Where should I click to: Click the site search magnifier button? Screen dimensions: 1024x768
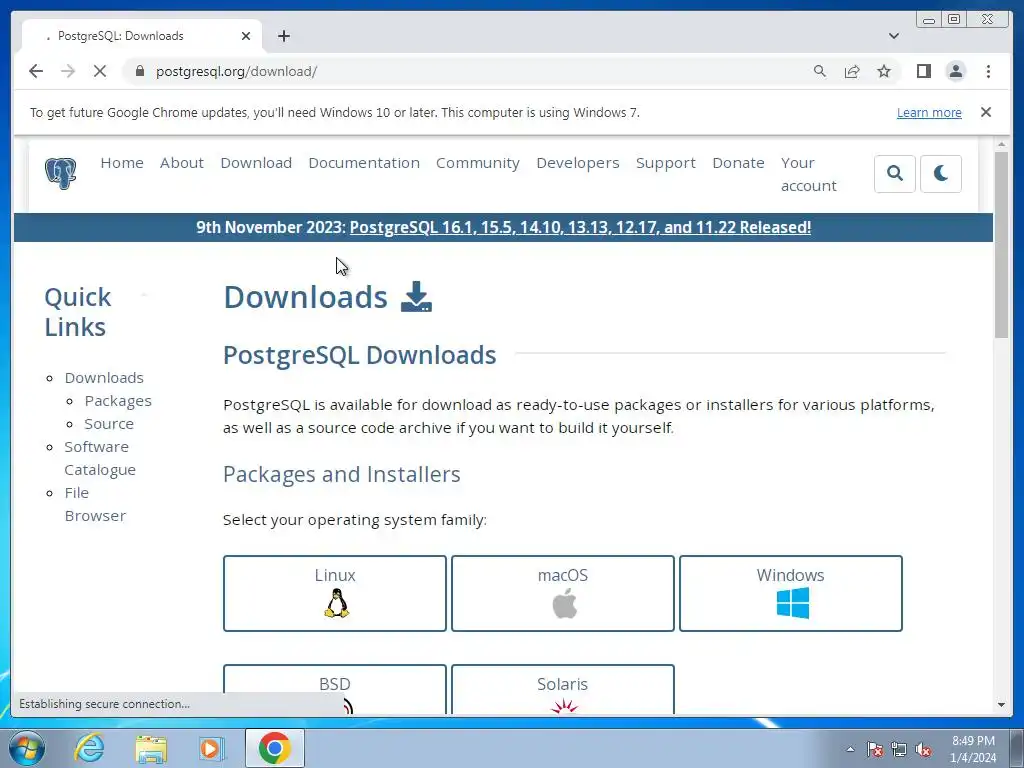coord(895,174)
